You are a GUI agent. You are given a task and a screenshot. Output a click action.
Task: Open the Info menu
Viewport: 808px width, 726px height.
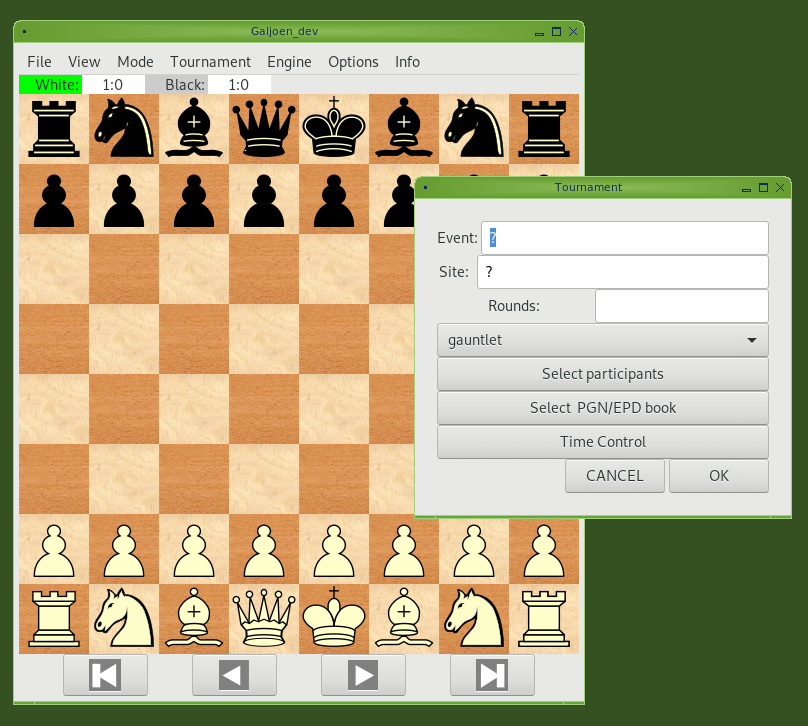(407, 62)
